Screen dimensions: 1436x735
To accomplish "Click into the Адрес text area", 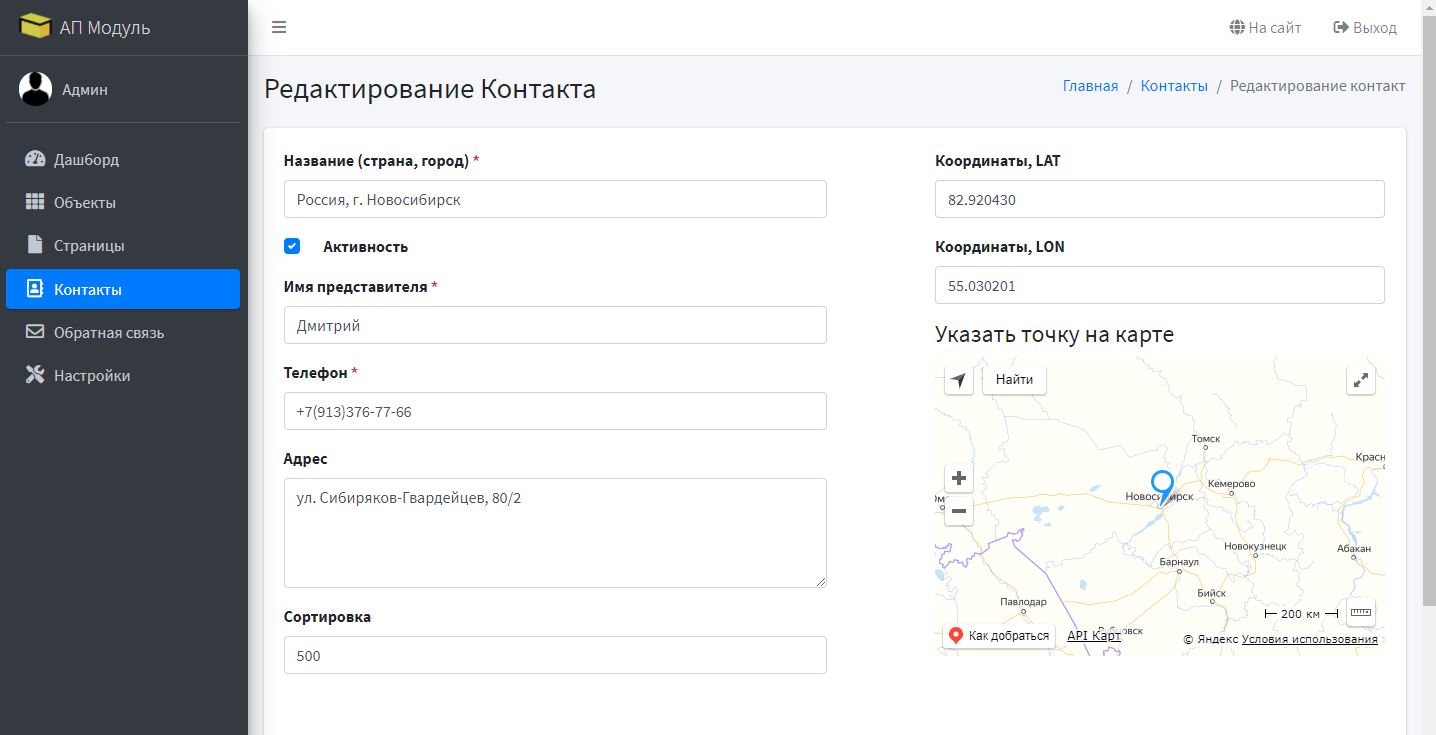I will pos(555,533).
